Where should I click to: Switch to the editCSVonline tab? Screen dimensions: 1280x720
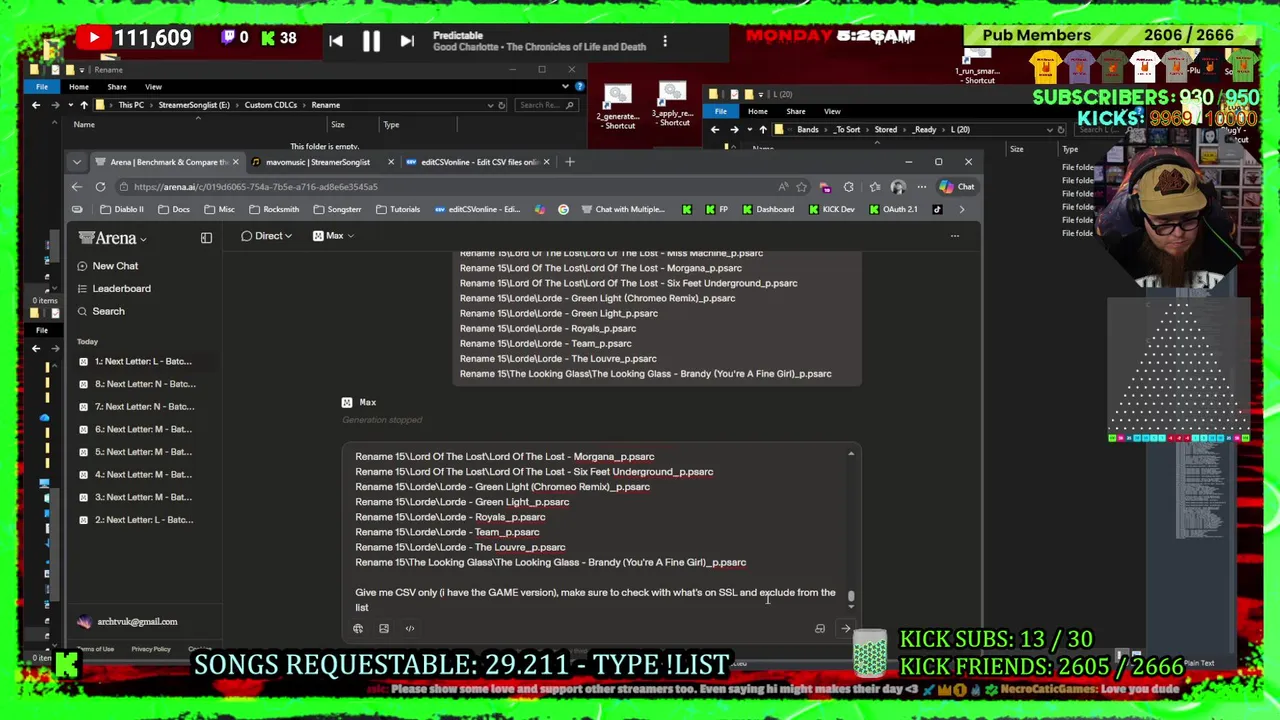tap(478, 162)
